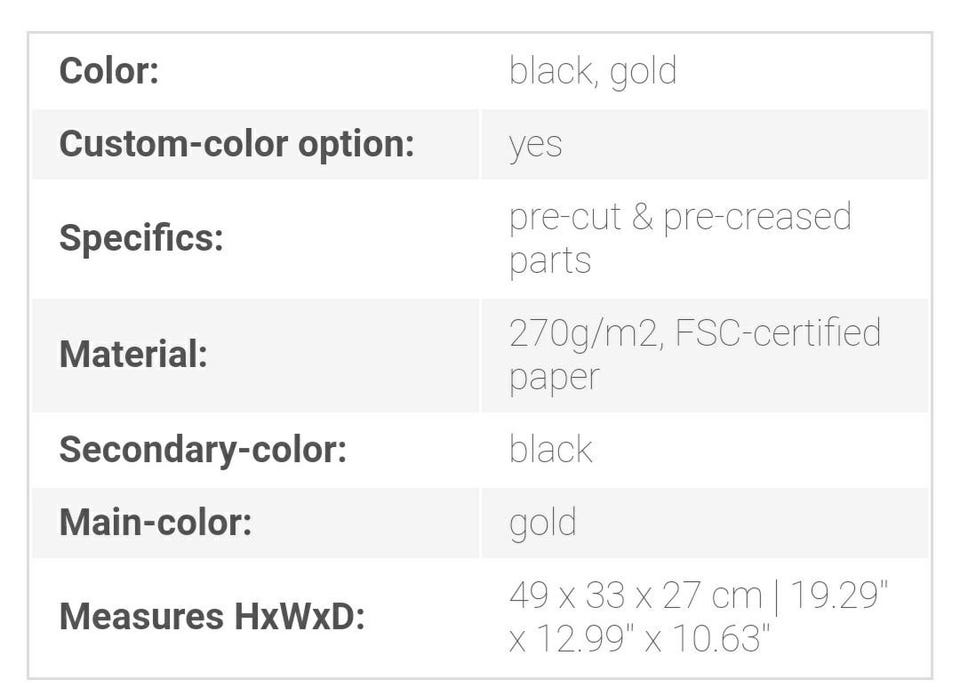Click the word paper in Material value
The image size is (960, 687).
(x=554, y=379)
